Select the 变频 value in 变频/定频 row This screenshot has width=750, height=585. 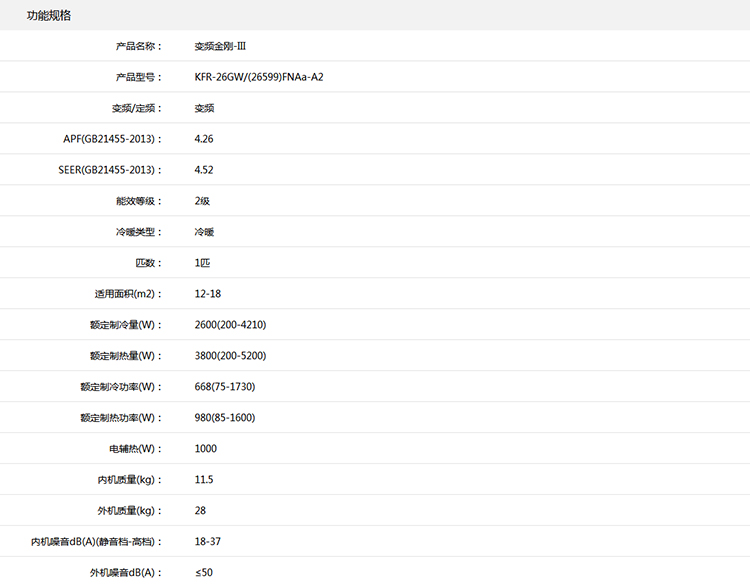coord(204,108)
